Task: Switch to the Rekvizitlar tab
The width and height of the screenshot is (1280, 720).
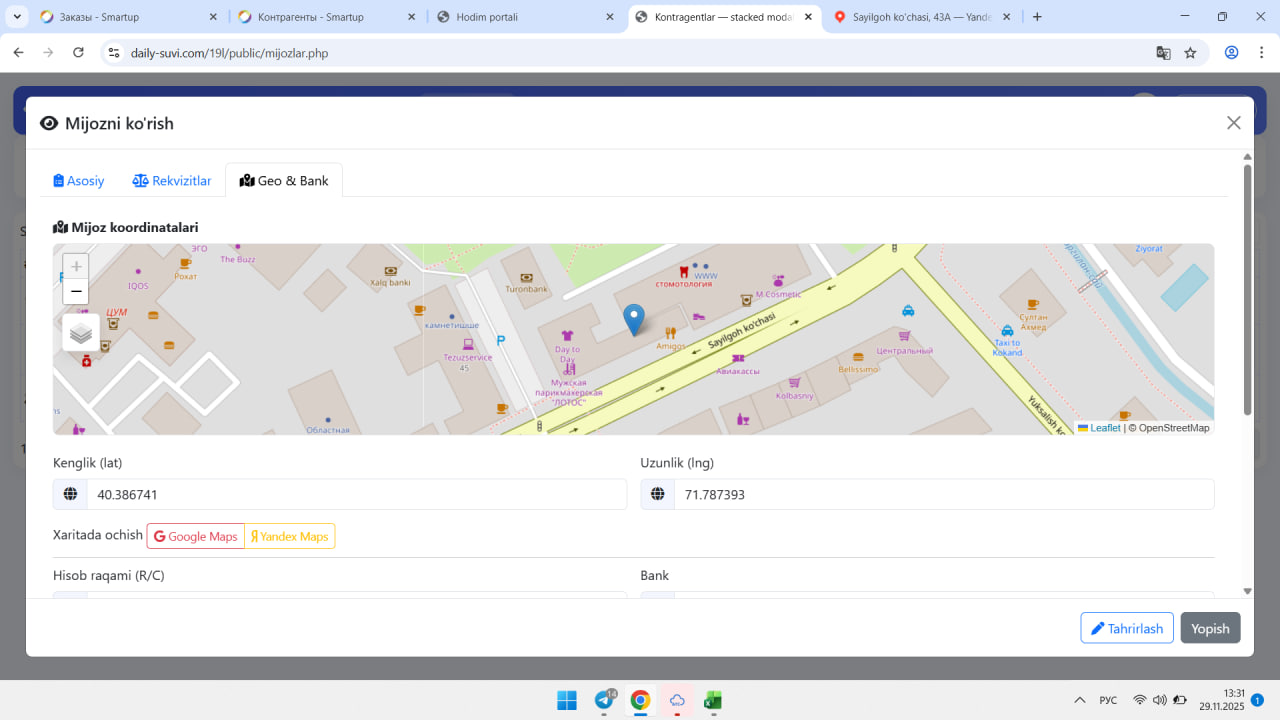Action: [172, 181]
